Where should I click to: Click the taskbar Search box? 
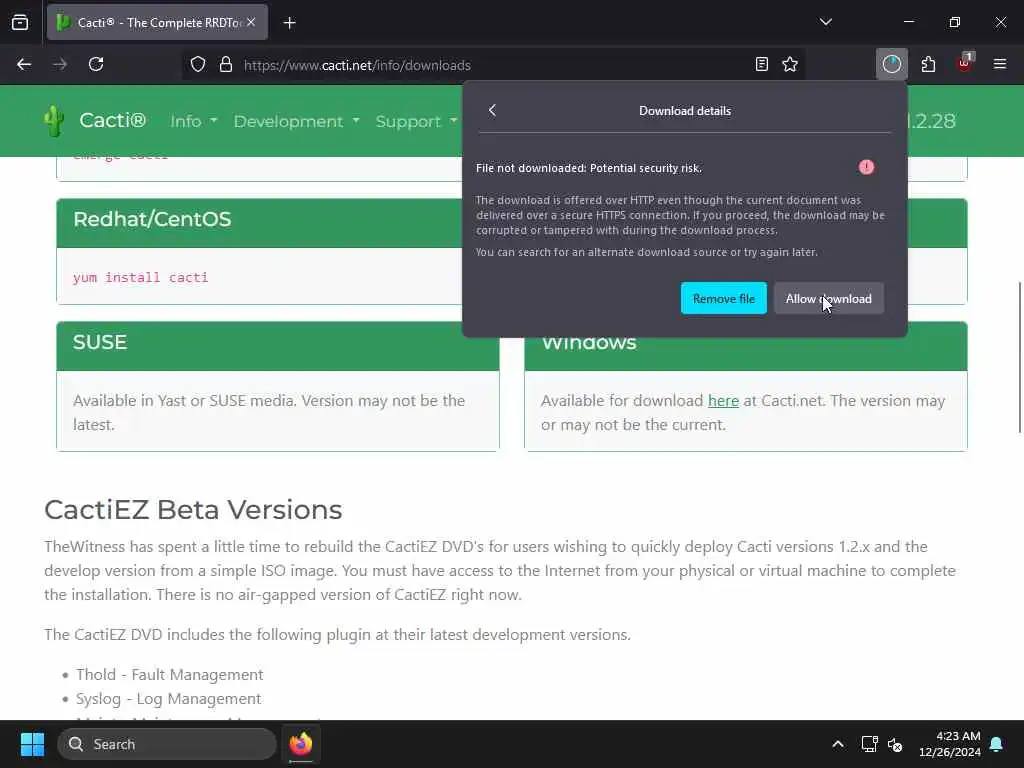click(x=167, y=744)
